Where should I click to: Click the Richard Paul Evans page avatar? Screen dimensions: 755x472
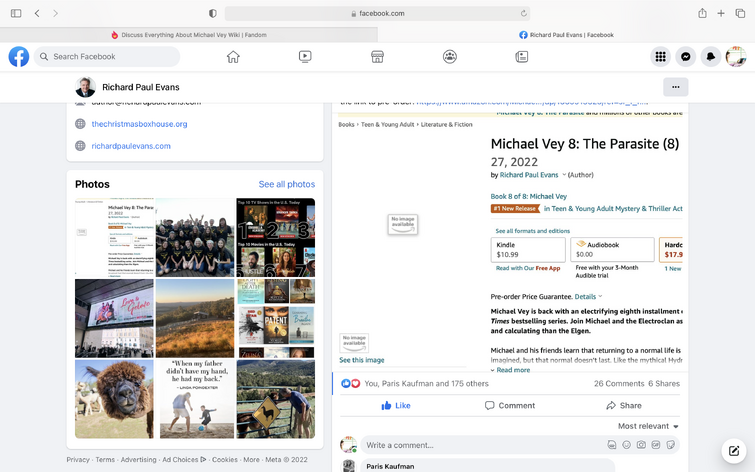(x=85, y=87)
